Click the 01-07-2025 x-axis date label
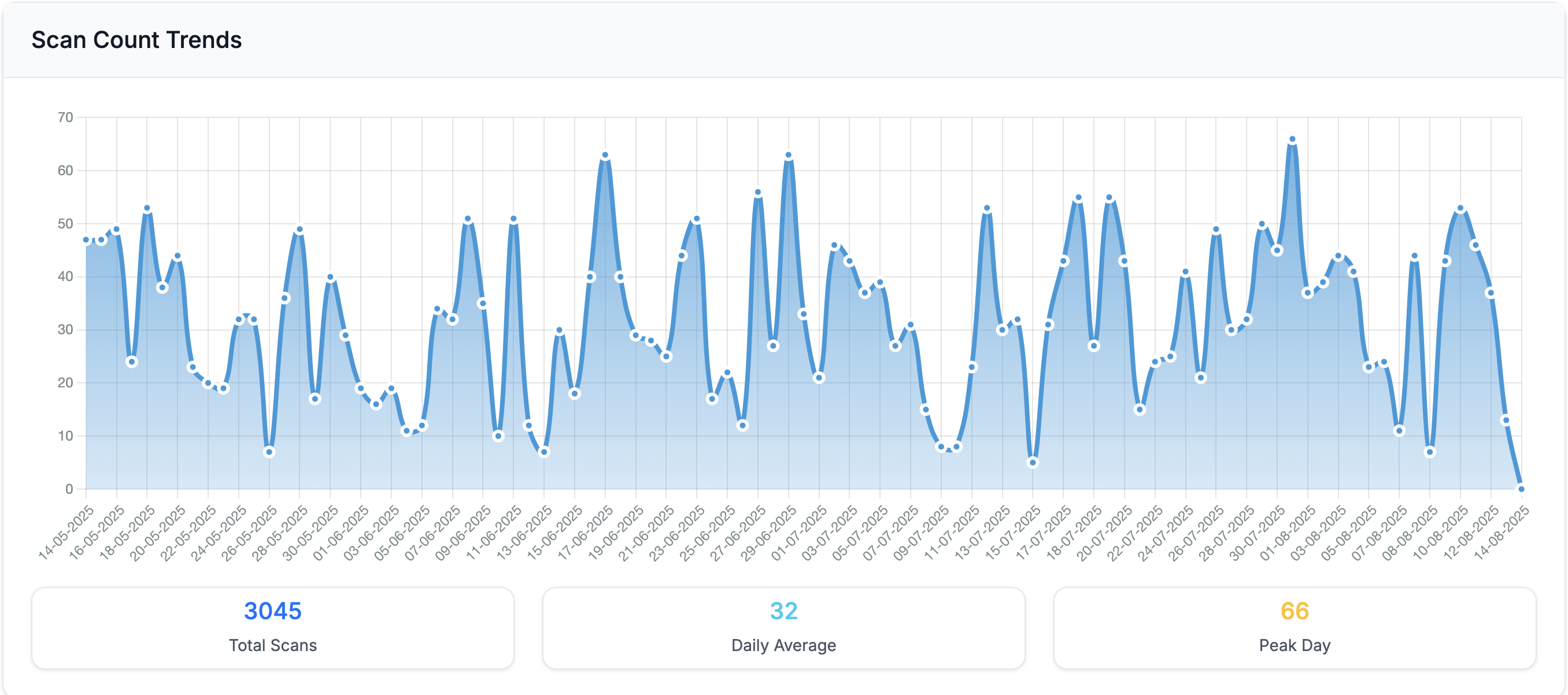 [x=798, y=533]
